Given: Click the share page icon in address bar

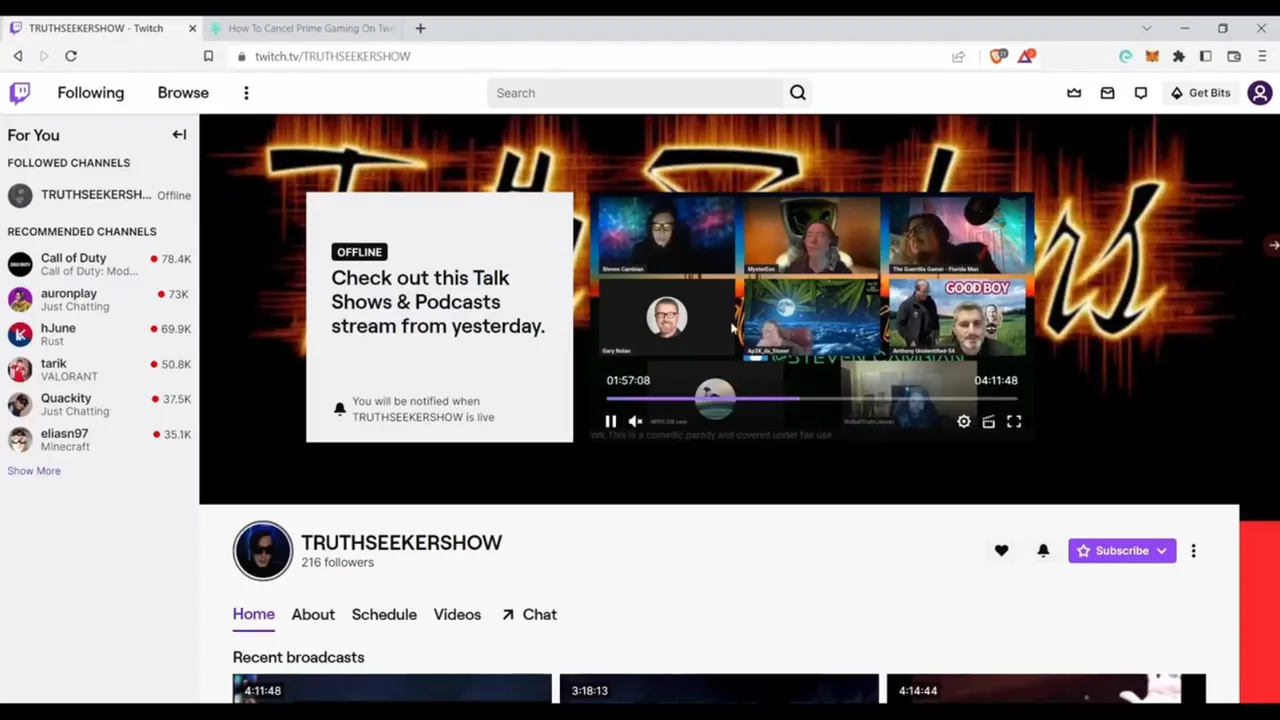Looking at the screenshot, I should tap(958, 56).
